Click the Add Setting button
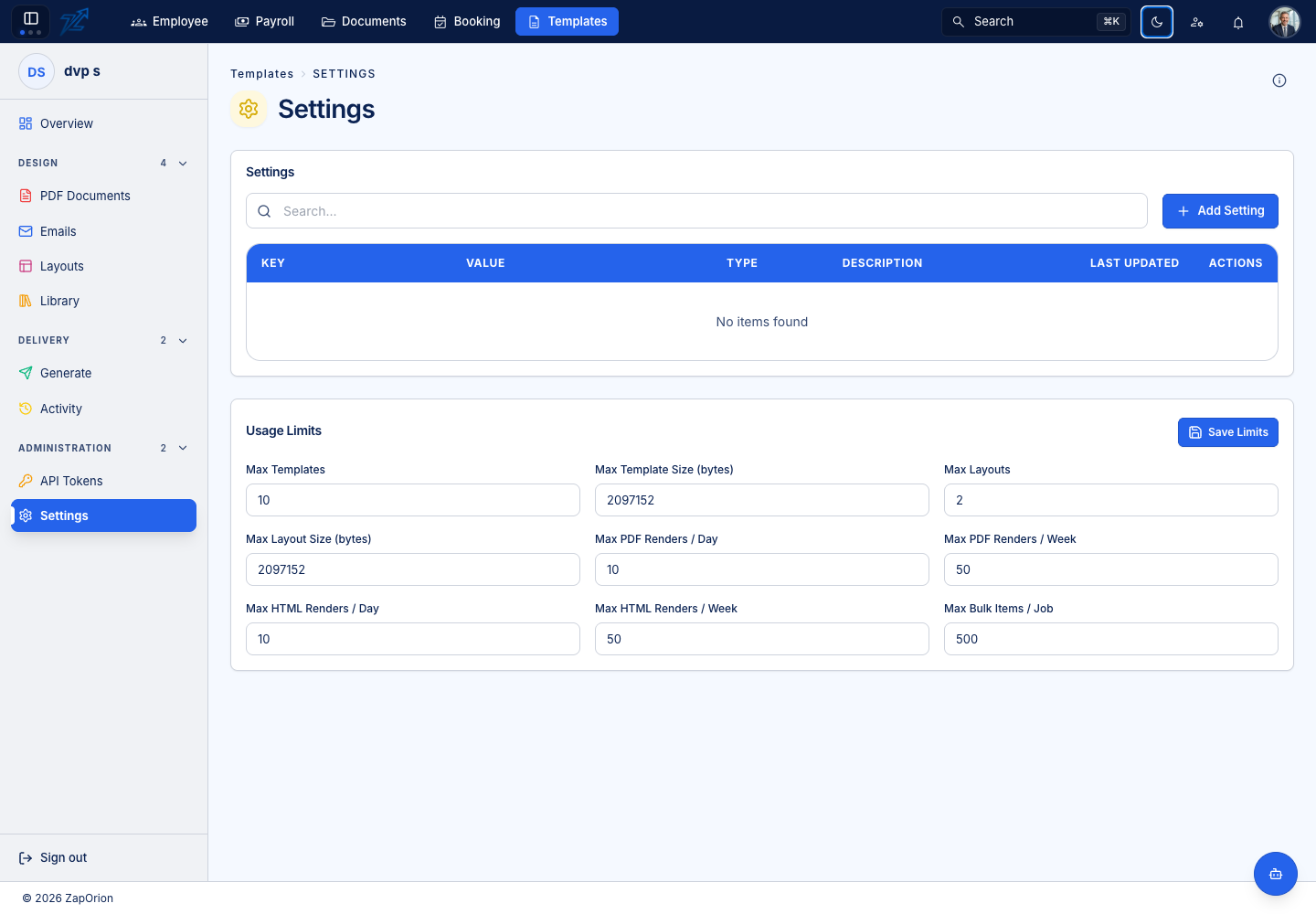The height and width of the screenshot is (914, 1316). click(x=1220, y=211)
